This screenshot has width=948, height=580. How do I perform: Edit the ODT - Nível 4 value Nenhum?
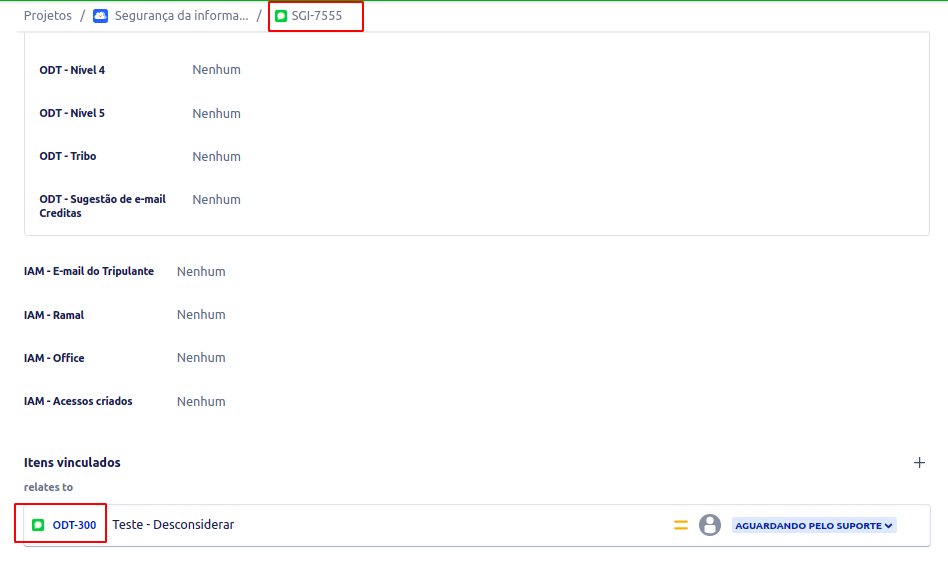tap(216, 70)
